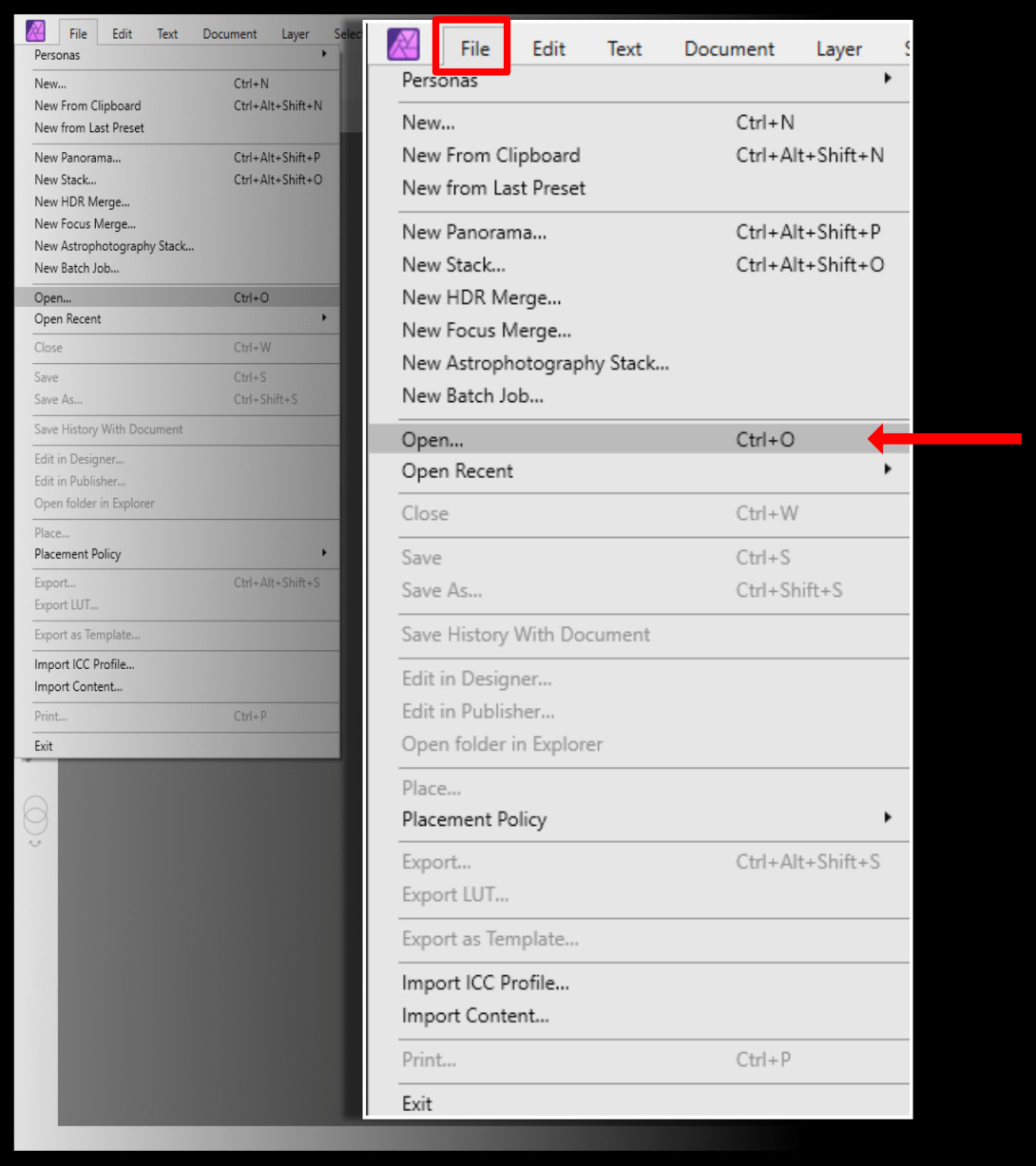
Task: Choose Import ICC Profile... in the small left menu
Action: (178, 664)
